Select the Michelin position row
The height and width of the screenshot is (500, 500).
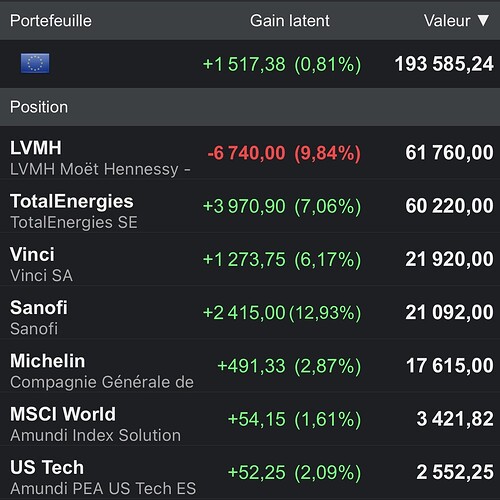click(x=250, y=366)
